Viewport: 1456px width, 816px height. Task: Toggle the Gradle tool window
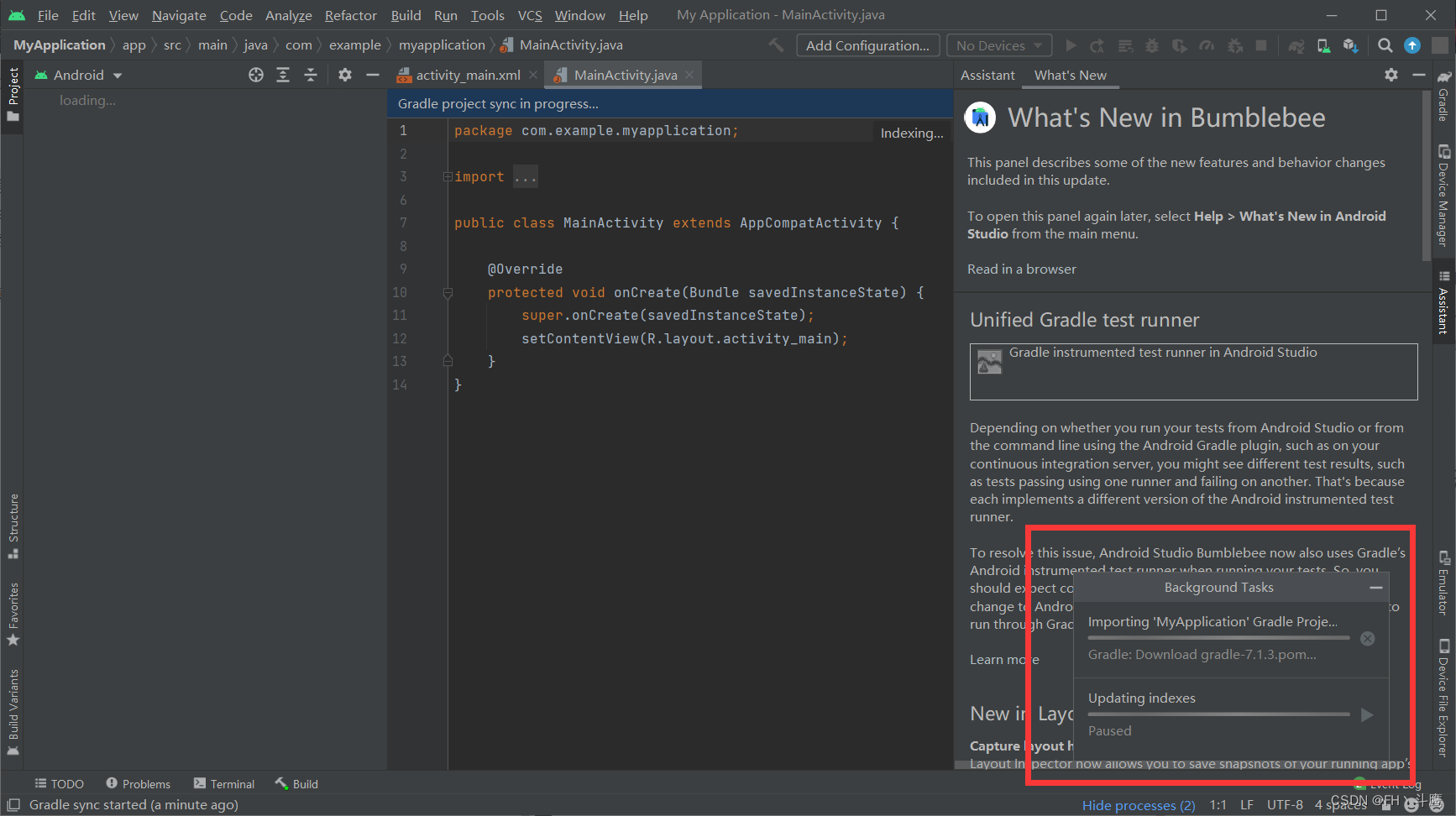pyautogui.click(x=1444, y=96)
